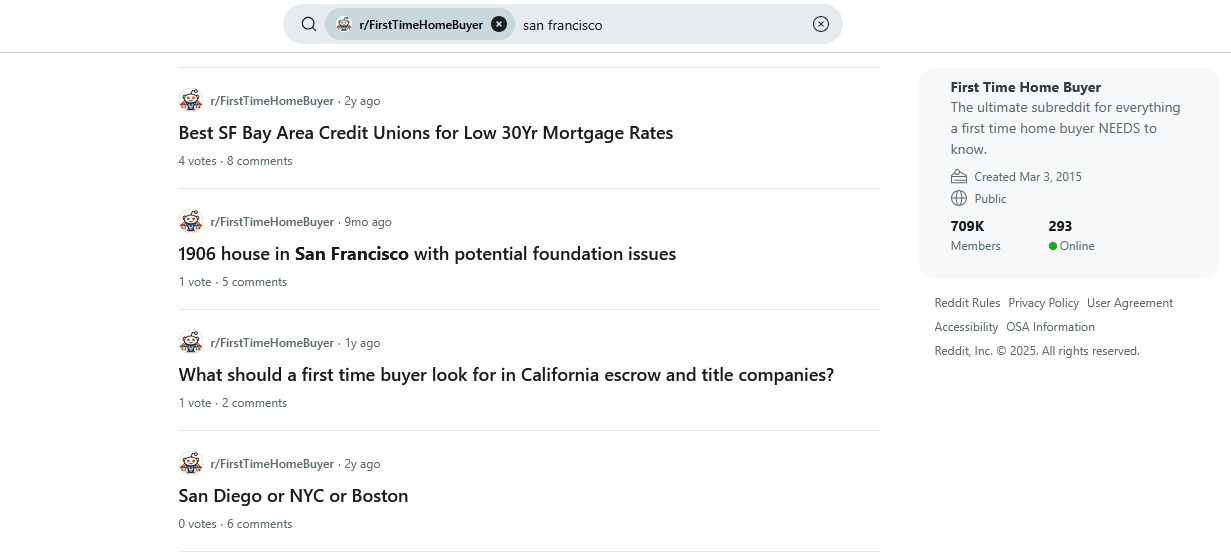Click the subreddit avatar on Credit Unions post
1231x560 pixels.
[191, 100]
